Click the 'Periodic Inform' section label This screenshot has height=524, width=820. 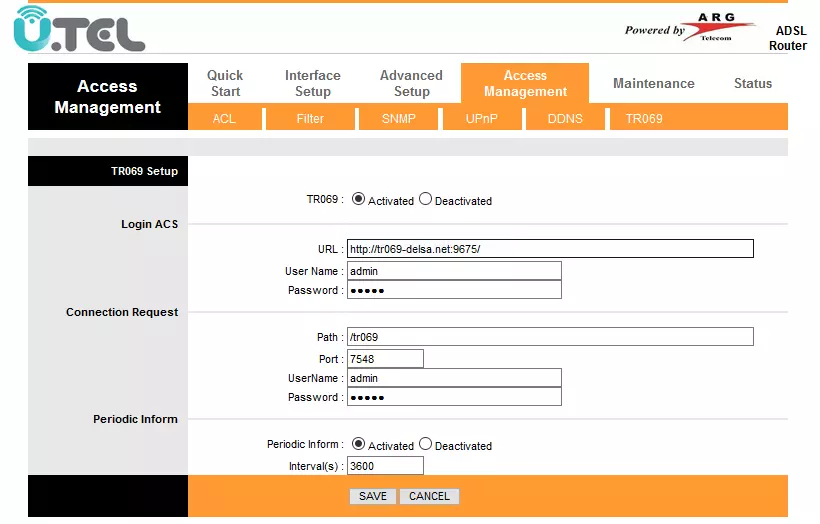pos(135,419)
